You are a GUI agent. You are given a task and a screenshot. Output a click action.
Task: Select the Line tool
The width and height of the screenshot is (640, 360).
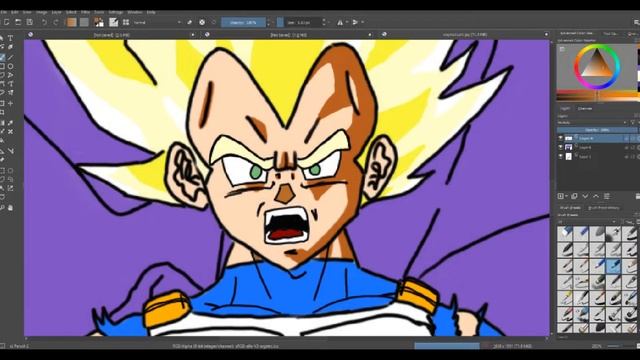(x=11, y=57)
